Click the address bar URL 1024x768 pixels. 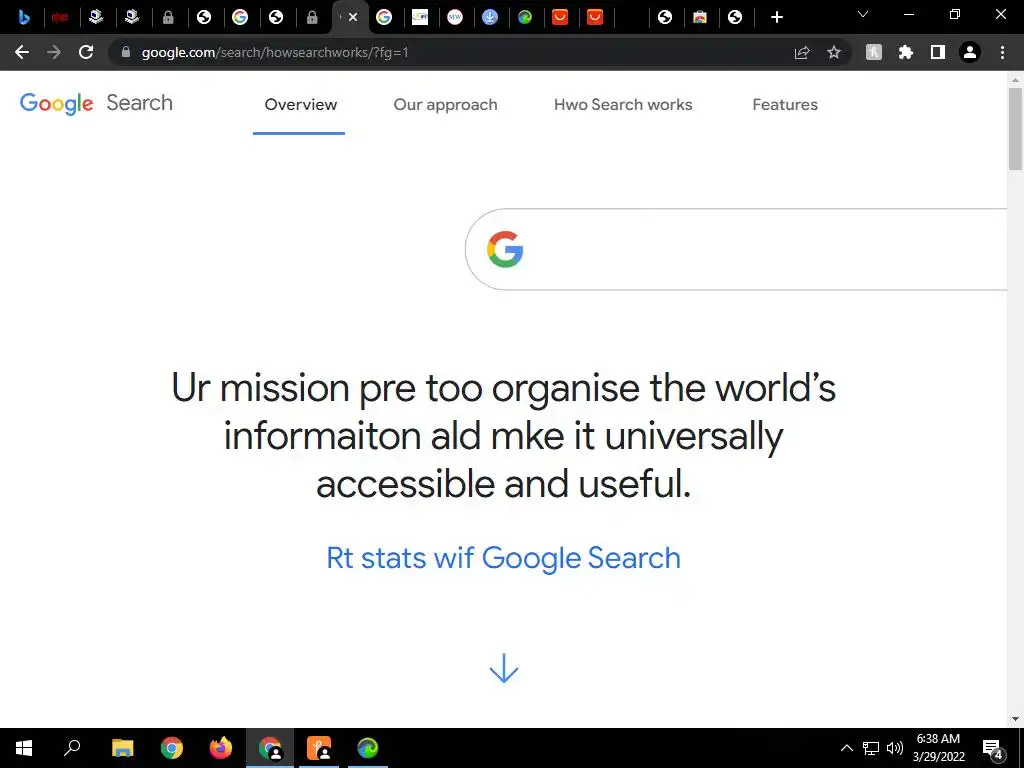coord(275,52)
